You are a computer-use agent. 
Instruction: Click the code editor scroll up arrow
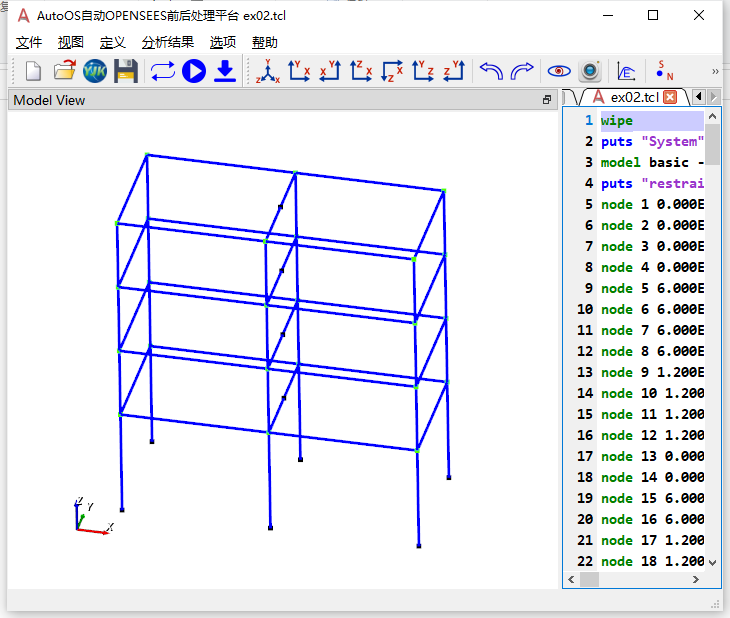pyautogui.click(x=712, y=116)
